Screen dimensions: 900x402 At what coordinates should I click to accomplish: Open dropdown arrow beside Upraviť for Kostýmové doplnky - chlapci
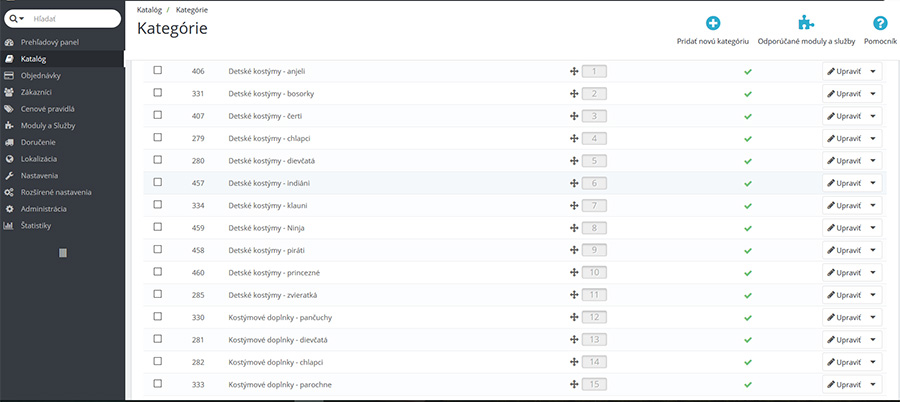click(873, 362)
